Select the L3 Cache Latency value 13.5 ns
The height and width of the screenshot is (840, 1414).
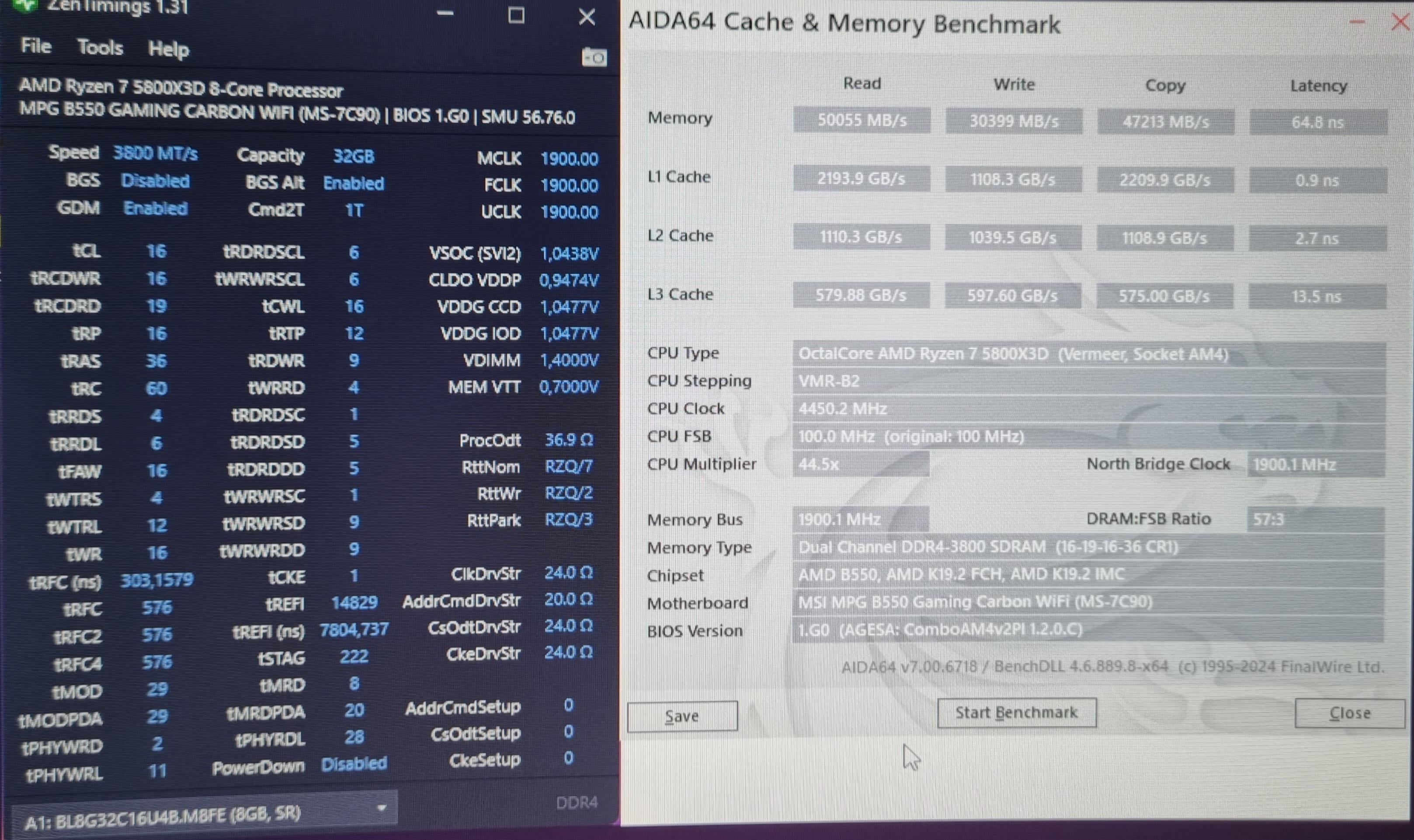tap(1317, 297)
